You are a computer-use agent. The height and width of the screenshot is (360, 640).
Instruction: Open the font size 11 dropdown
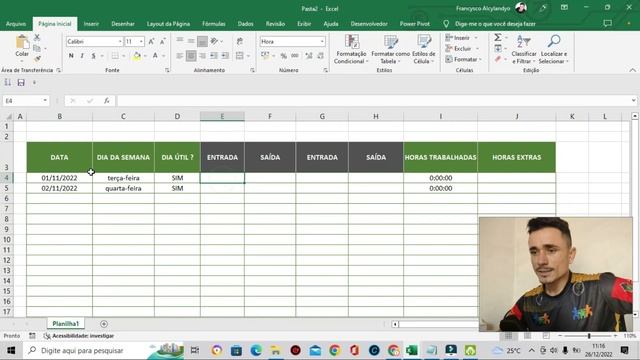(x=141, y=42)
